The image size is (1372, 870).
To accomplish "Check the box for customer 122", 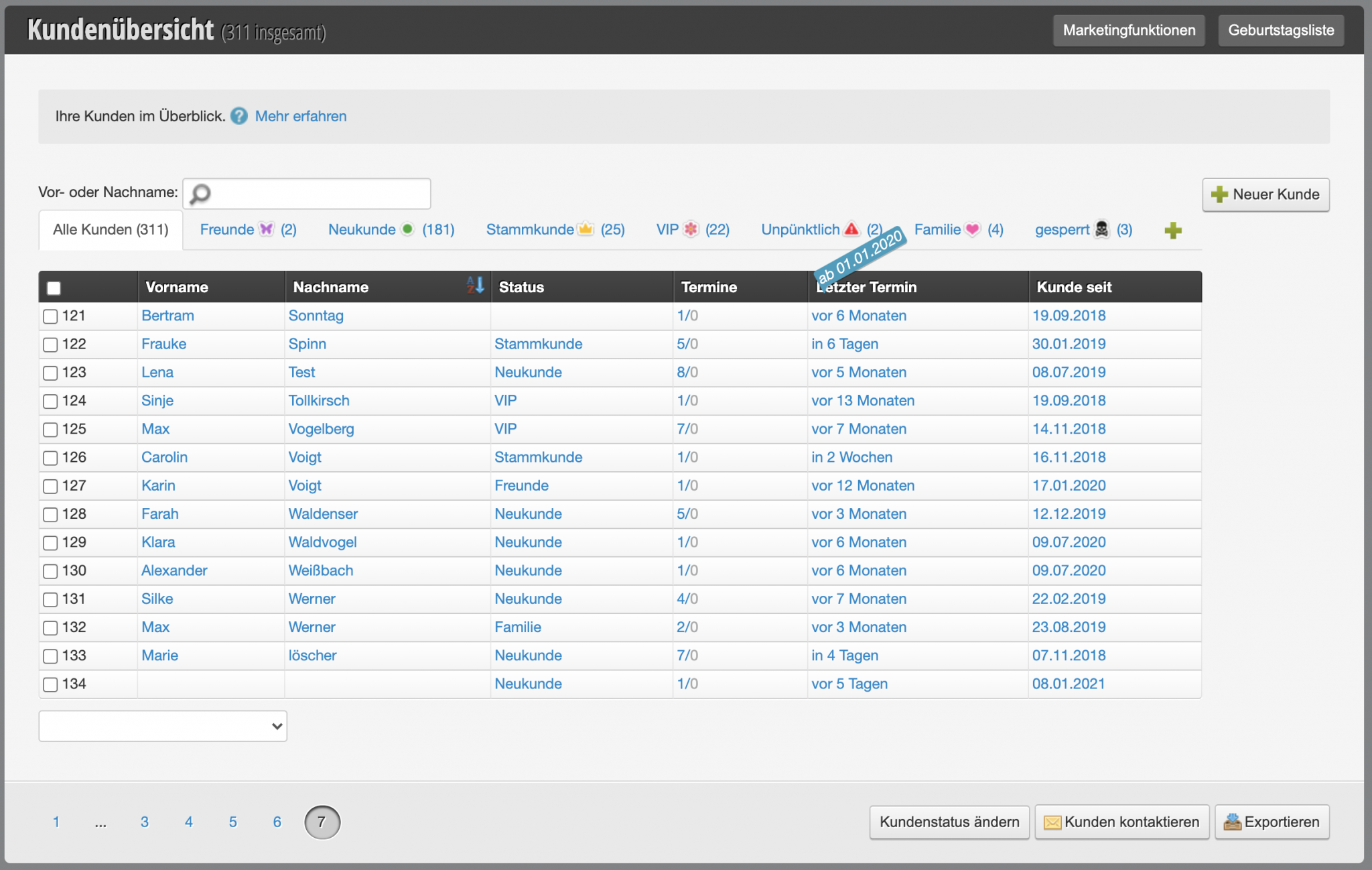I will (x=50, y=345).
